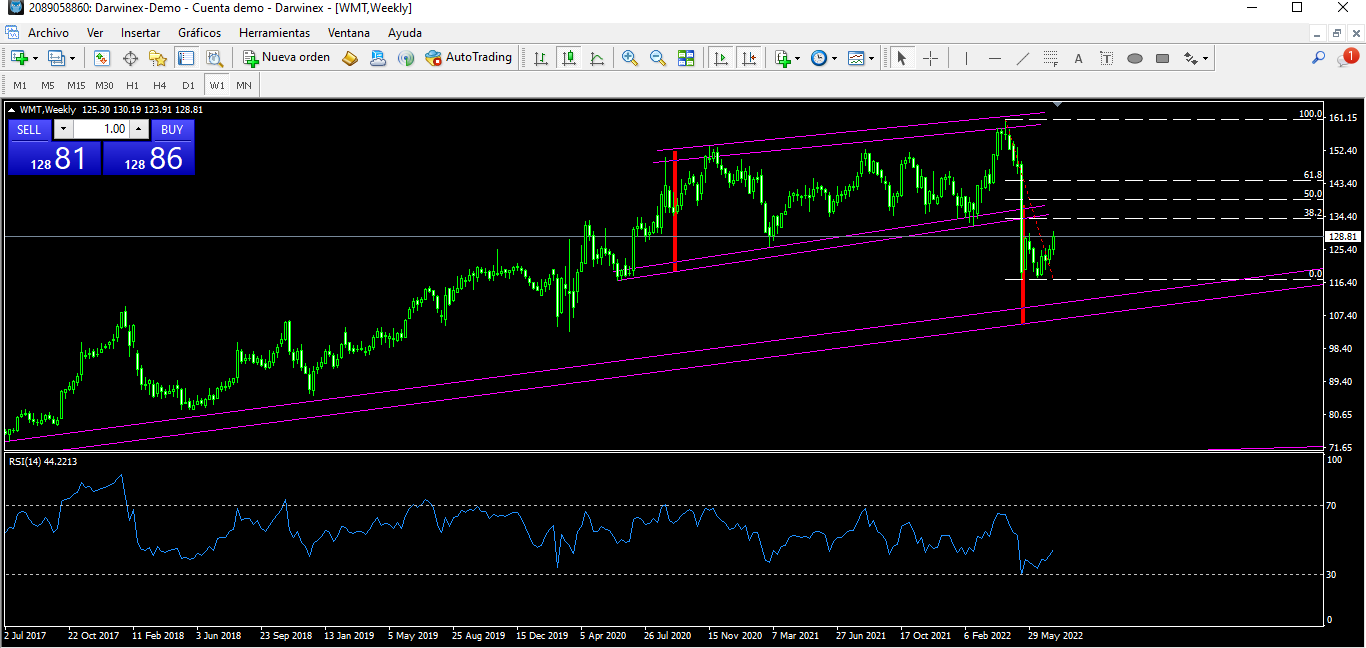Open the Insertar menu
This screenshot has height=648, width=1366.
140,33
